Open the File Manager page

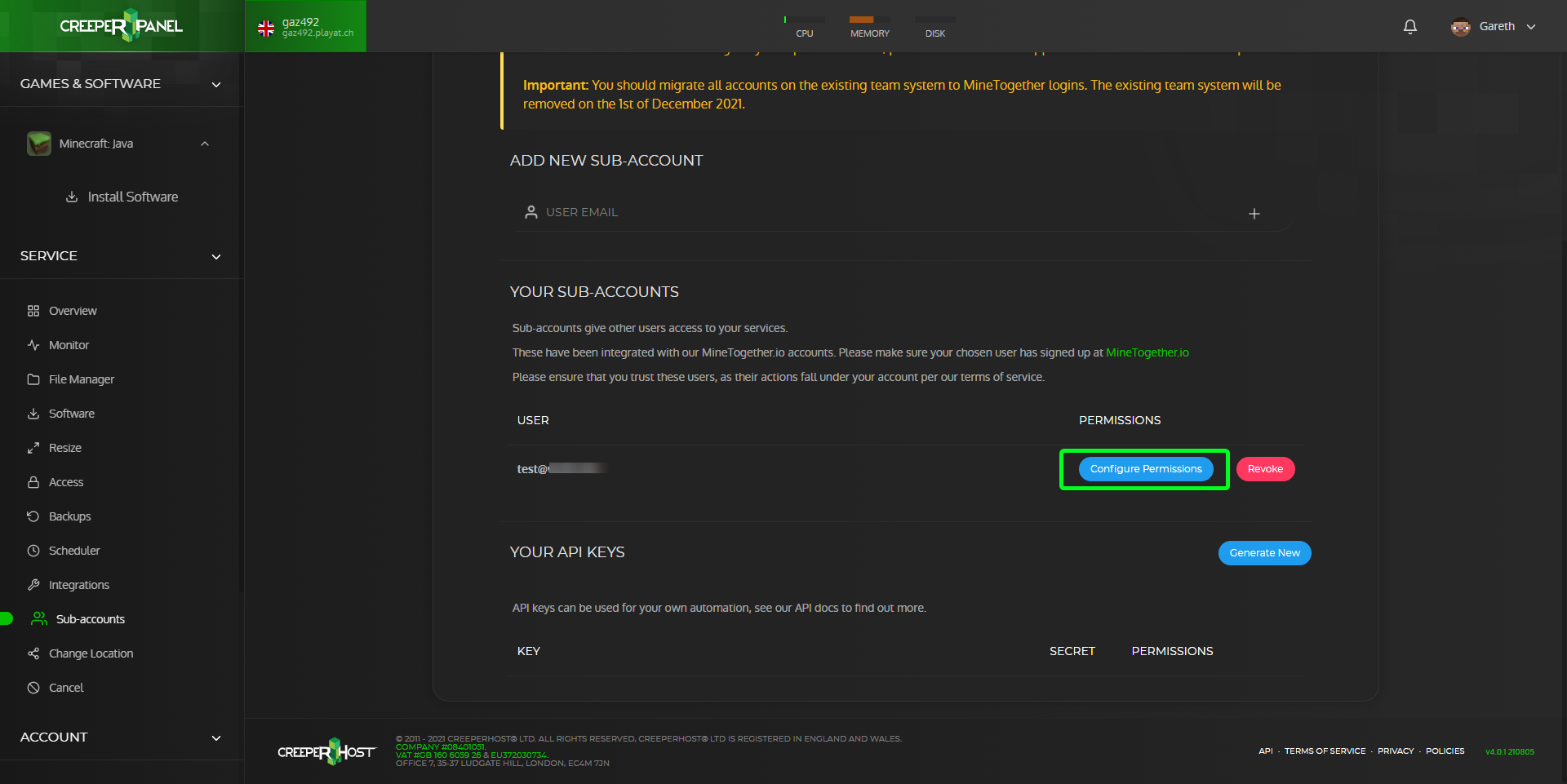82,379
